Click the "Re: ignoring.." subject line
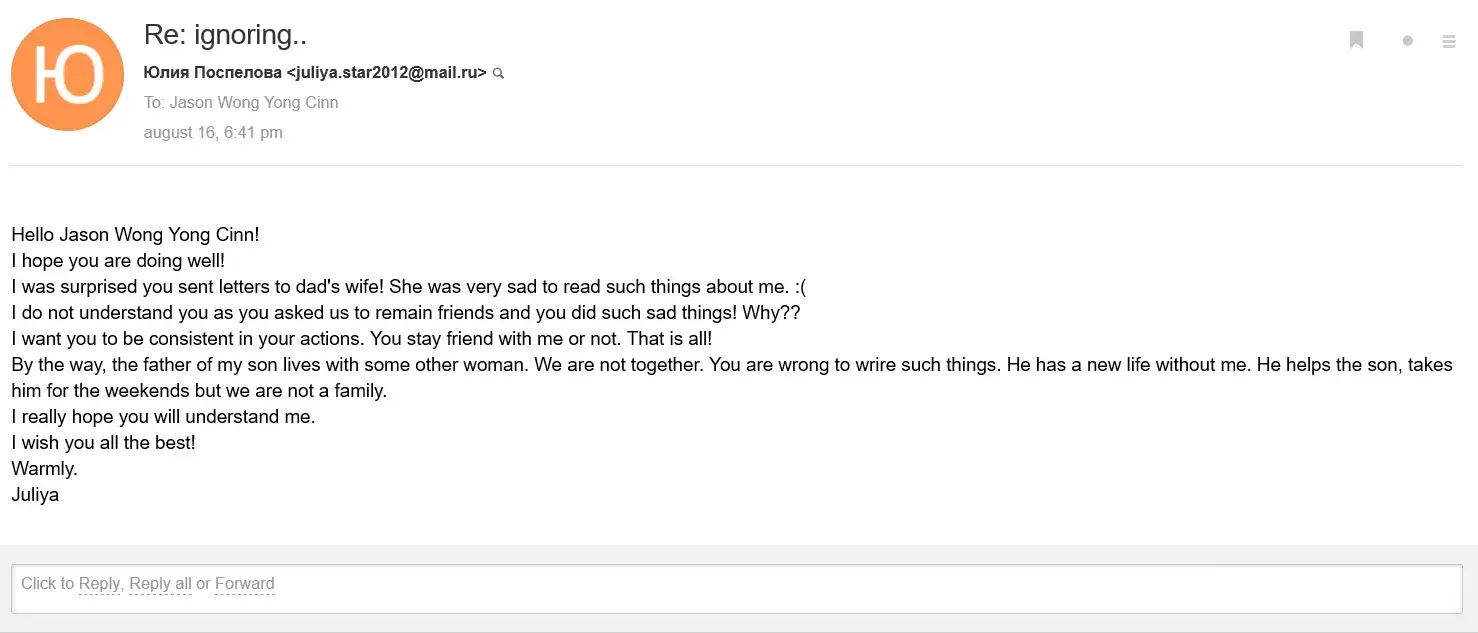The height and width of the screenshot is (633, 1478). (225, 35)
